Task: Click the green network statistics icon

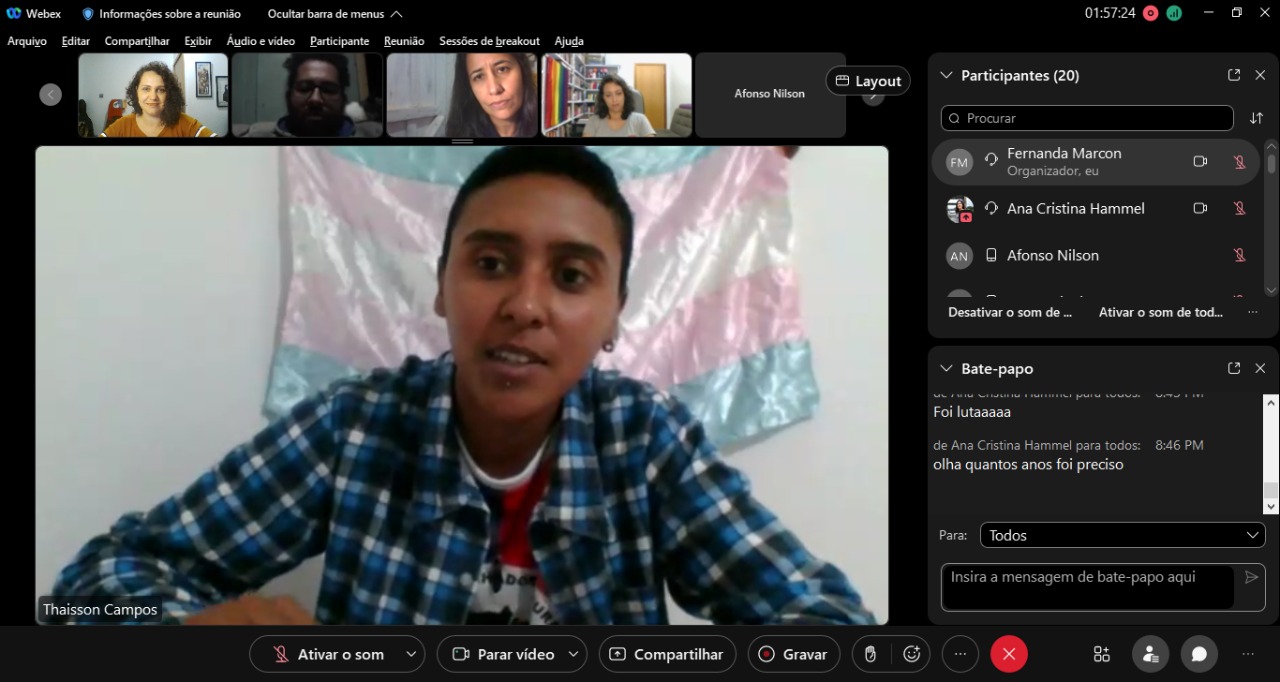Action: 1174,13
